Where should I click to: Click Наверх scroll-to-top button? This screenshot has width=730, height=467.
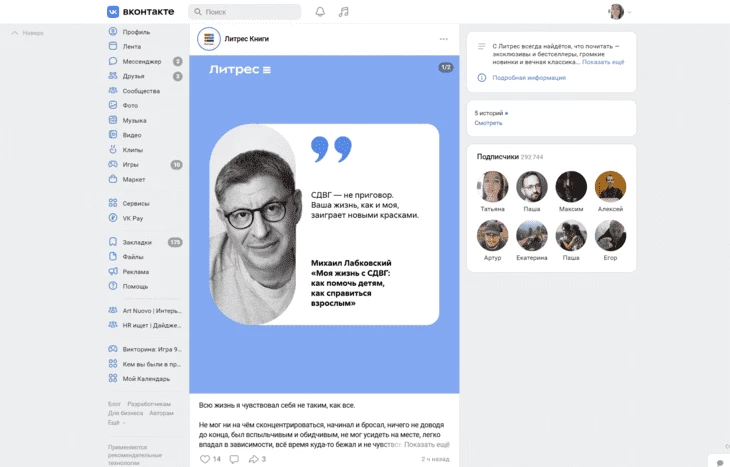27,33
